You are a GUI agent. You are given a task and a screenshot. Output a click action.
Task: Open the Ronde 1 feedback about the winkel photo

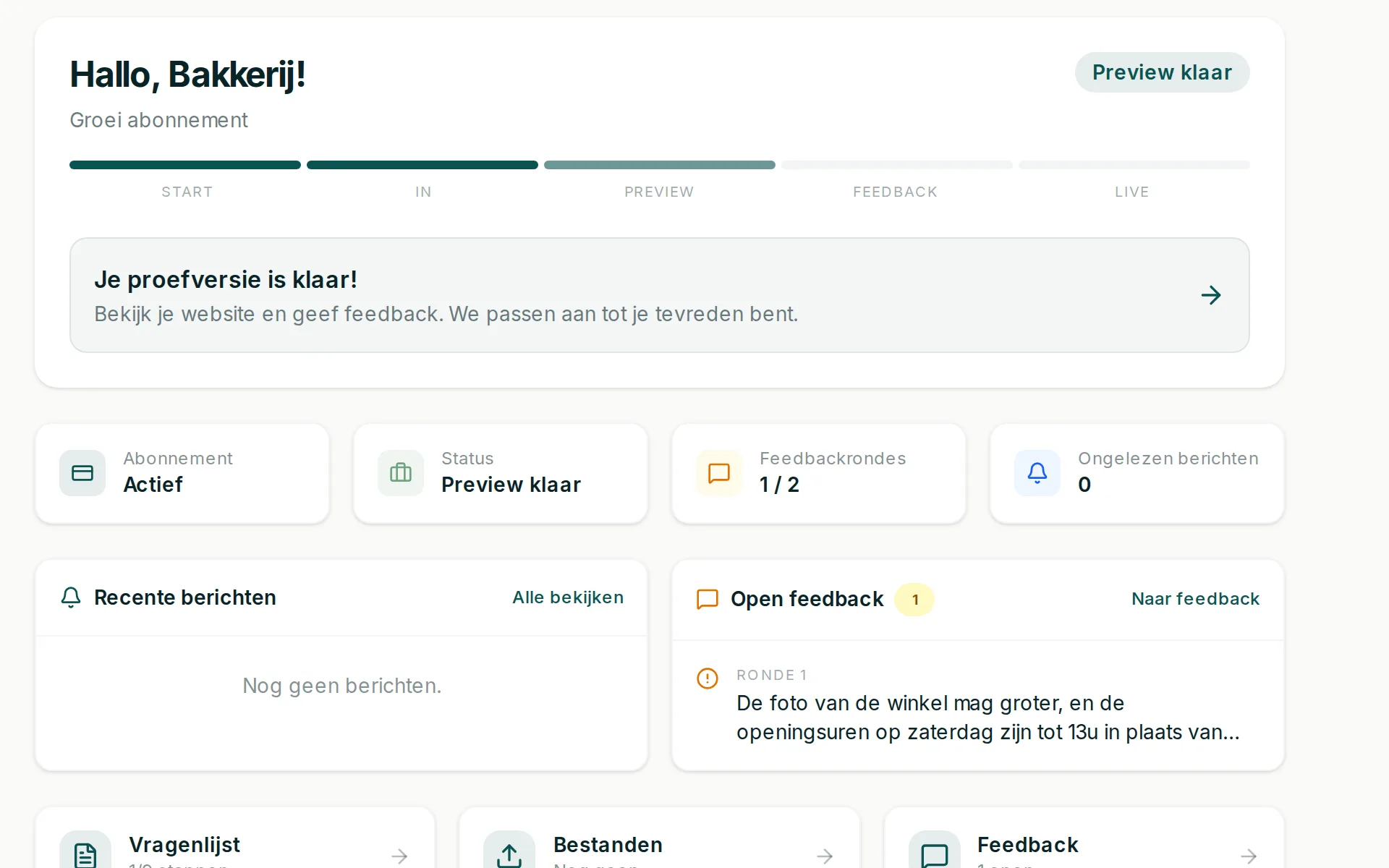click(978, 705)
